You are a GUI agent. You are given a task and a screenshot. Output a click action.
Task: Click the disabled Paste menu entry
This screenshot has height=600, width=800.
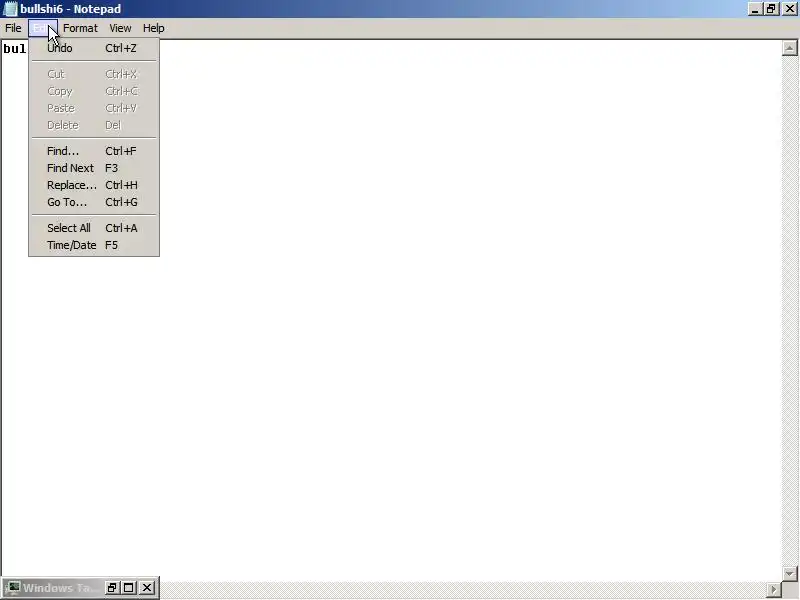coord(94,108)
